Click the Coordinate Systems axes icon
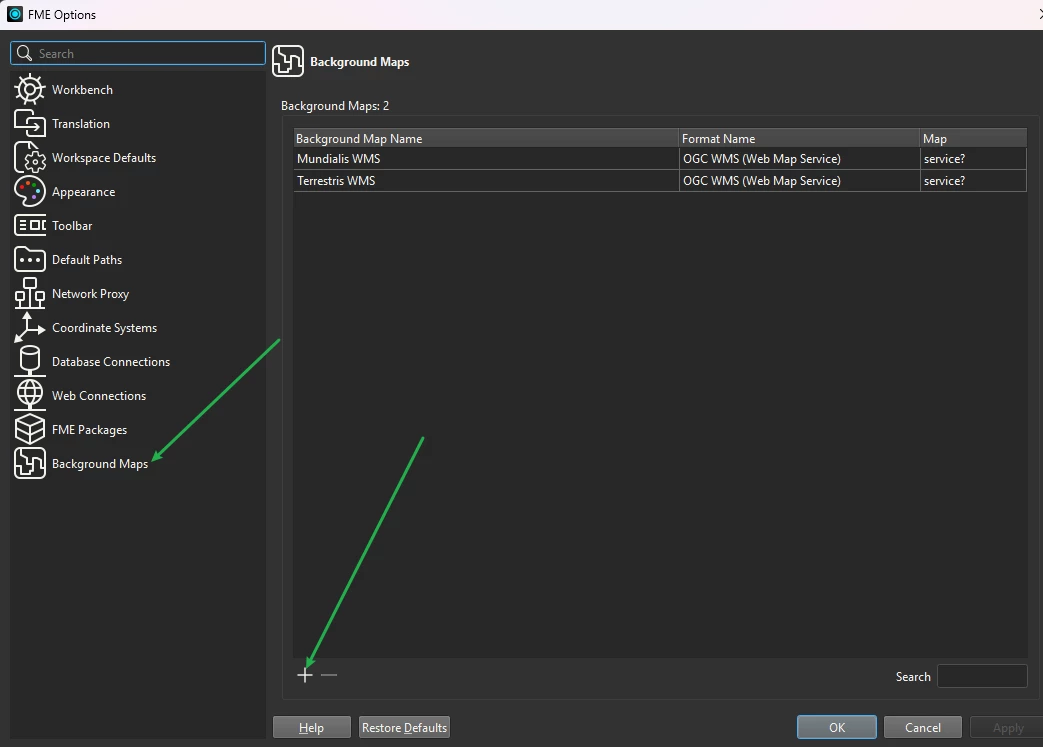Viewport: 1043px width, 747px height. [x=30, y=327]
